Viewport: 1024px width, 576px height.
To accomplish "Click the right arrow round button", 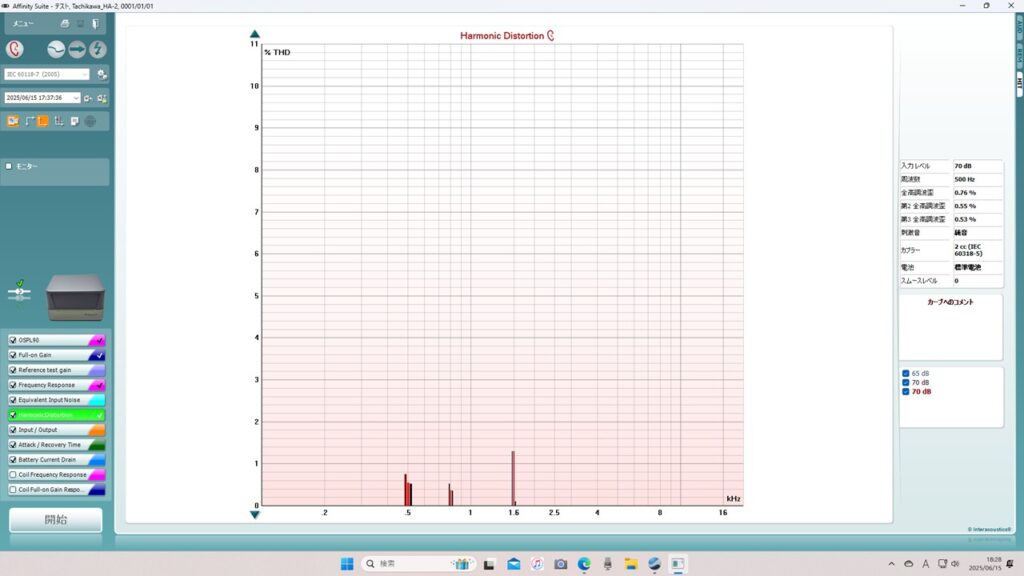I will (77, 49).
